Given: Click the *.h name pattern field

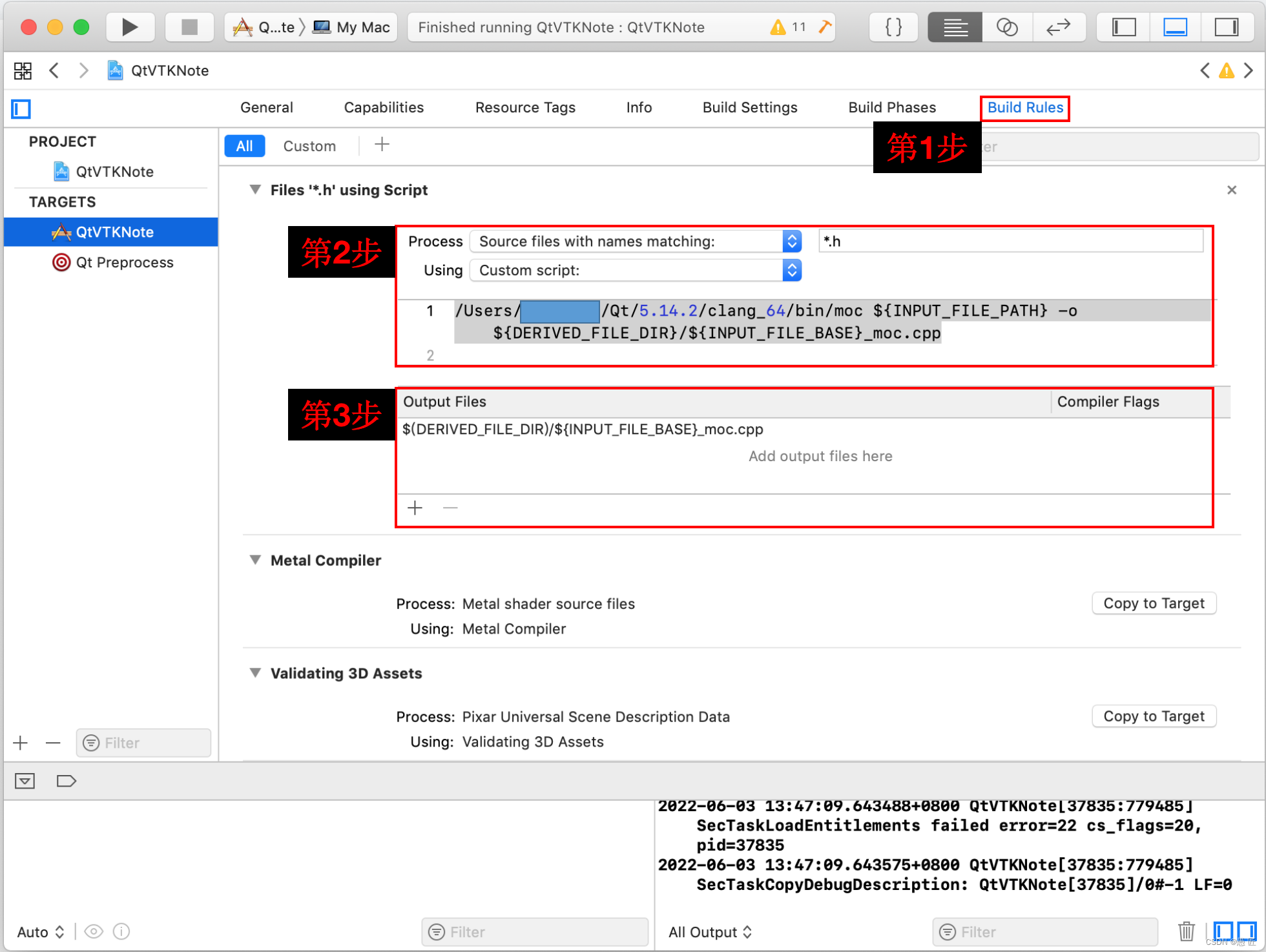Looking at the screenshot, I should click(x=1011, y=242).
